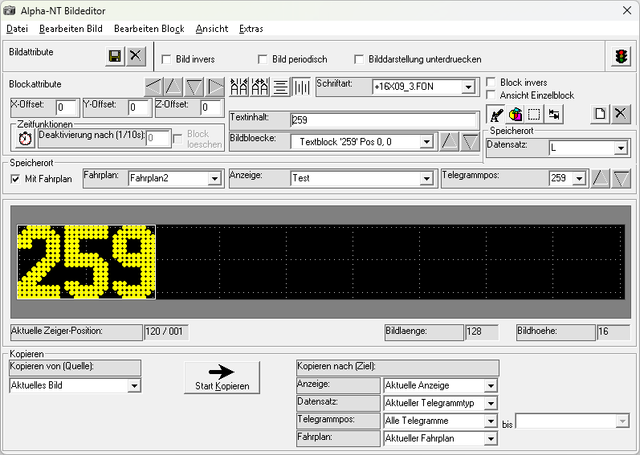
Task: Click the colored cube graphic icon
Action: pos(515,114)
